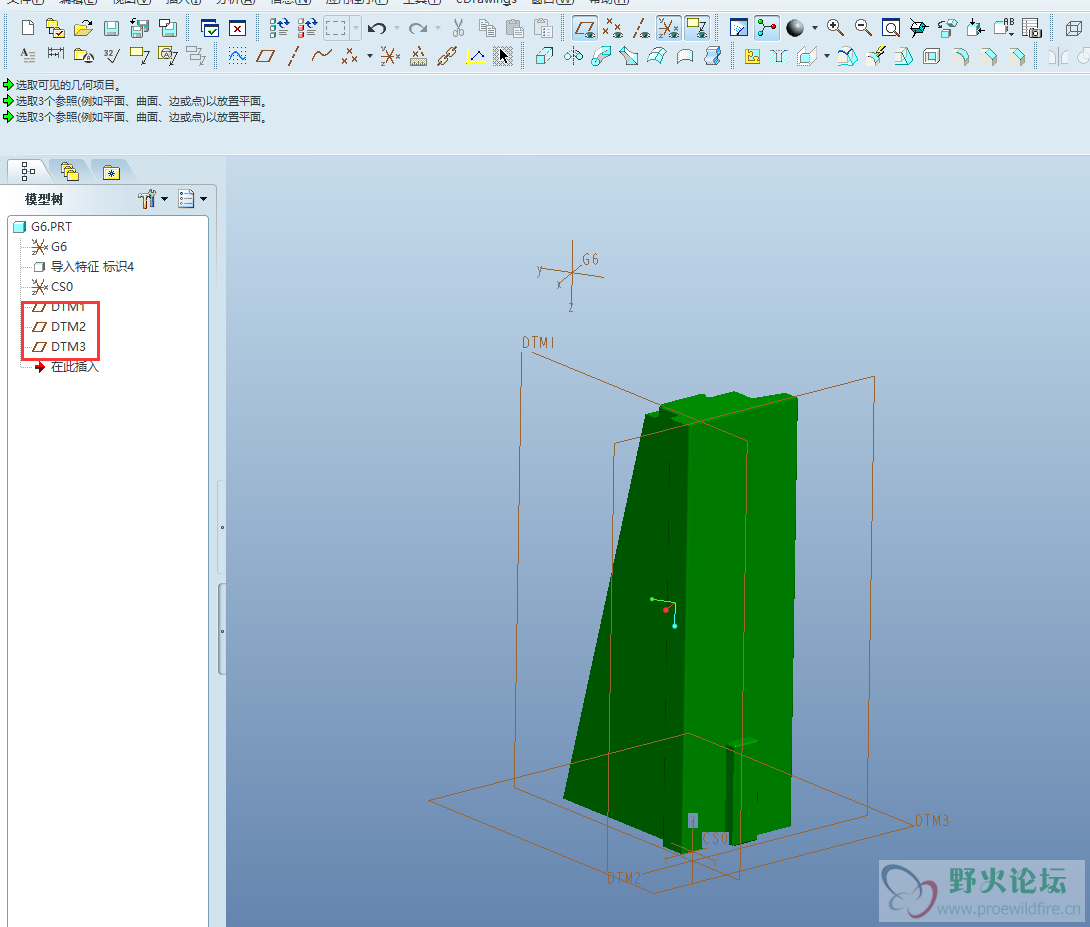Toggle datum axes display
This screenshot has width=1090, height=927.
click(x=641, y=28)
